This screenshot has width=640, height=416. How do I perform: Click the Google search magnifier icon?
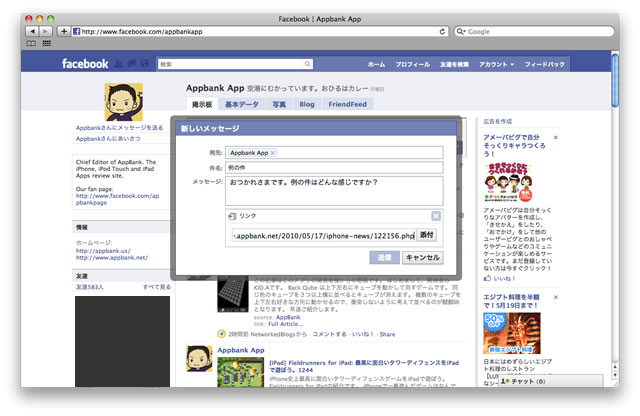click(460, 31)
